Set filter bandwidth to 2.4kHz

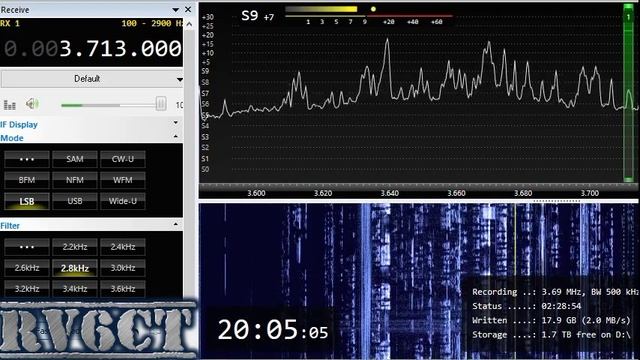coord(122,247)
